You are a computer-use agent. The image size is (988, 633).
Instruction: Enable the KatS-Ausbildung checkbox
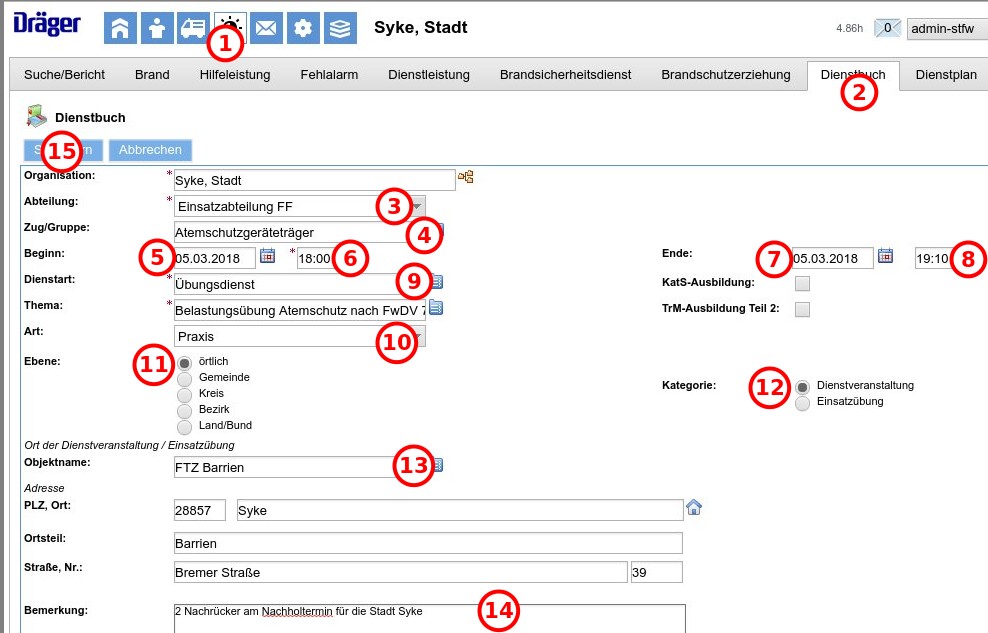(802, 283)
